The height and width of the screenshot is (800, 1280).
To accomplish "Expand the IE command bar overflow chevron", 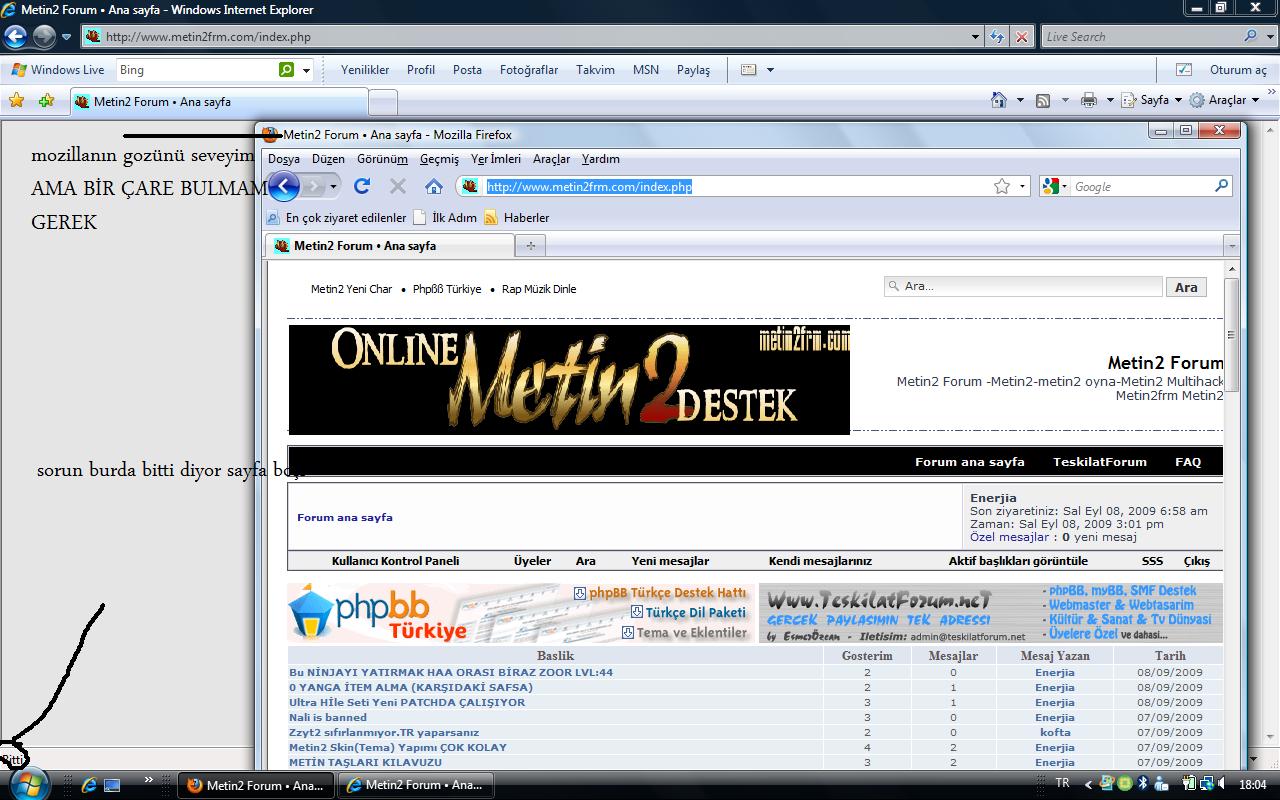I will click(1271, 92).
